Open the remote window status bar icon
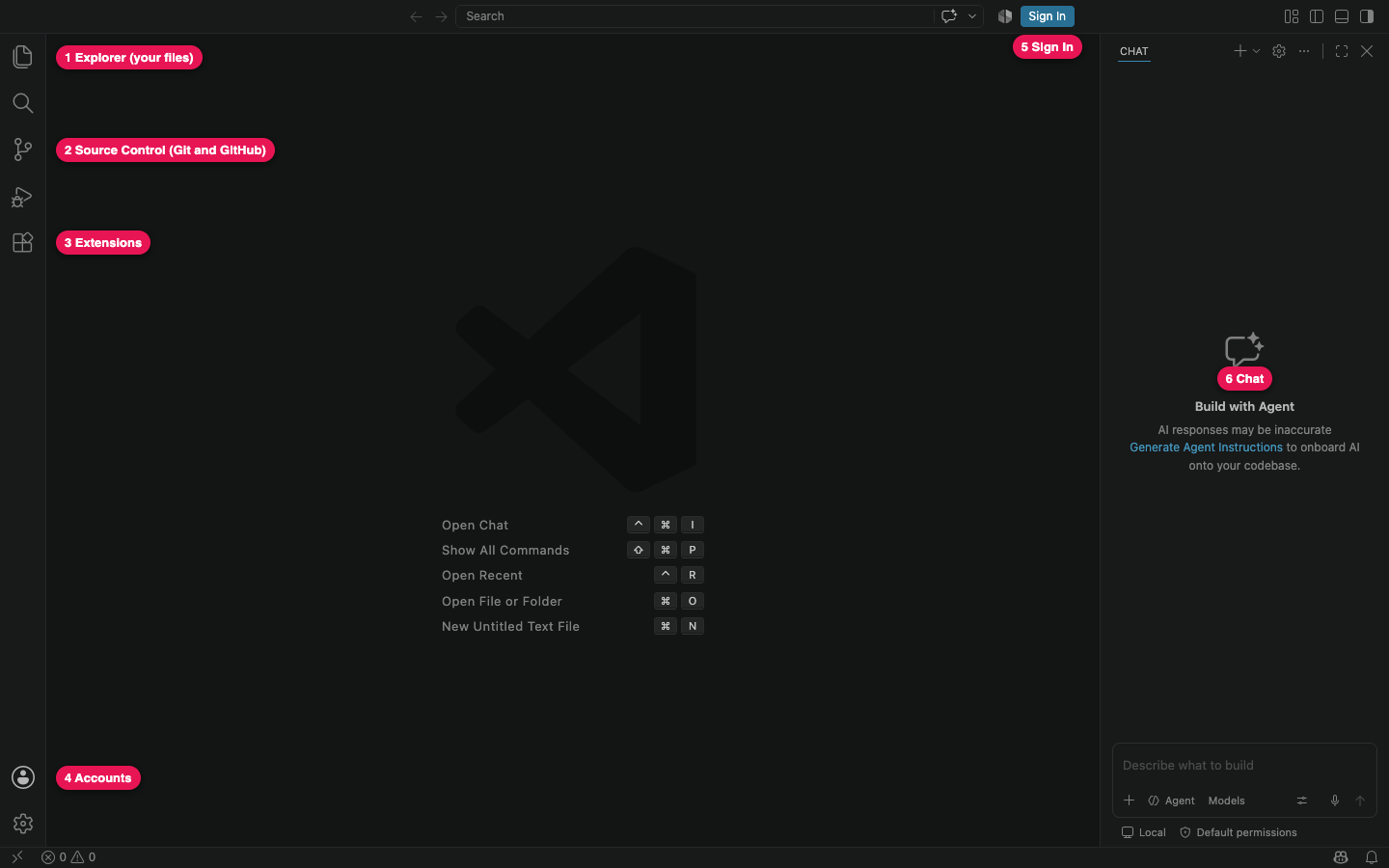This screenshot has height=868, width=1389. coord(17,857)
